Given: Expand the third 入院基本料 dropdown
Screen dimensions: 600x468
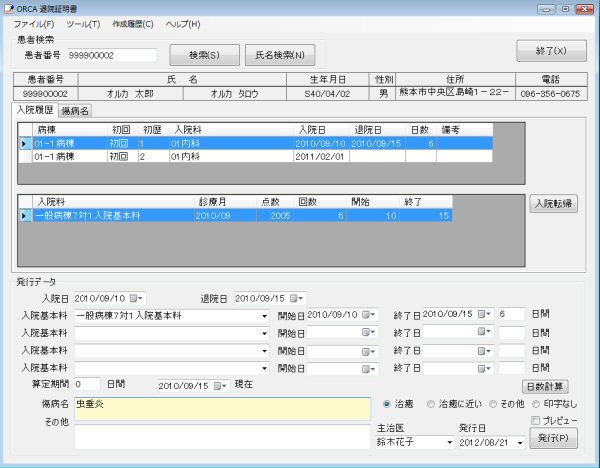Looking at the screenshot, I should coord(264,351).
